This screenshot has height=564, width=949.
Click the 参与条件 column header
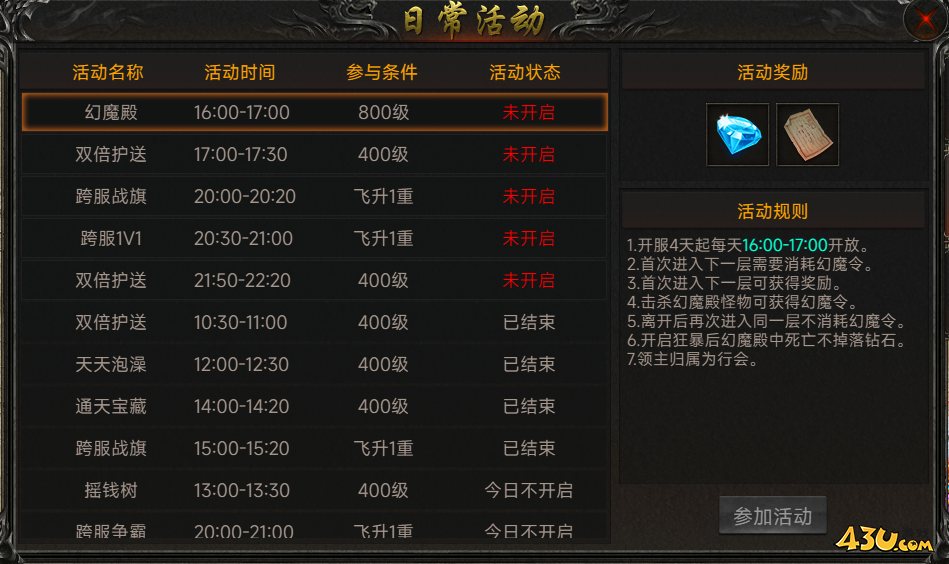pyautogui.click(x=382, y=73)
